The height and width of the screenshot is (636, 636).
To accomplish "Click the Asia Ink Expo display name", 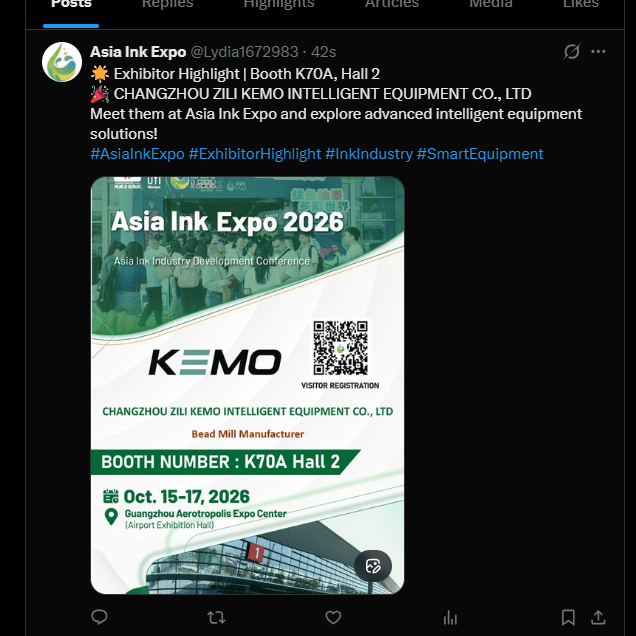I will coord(138,51).
